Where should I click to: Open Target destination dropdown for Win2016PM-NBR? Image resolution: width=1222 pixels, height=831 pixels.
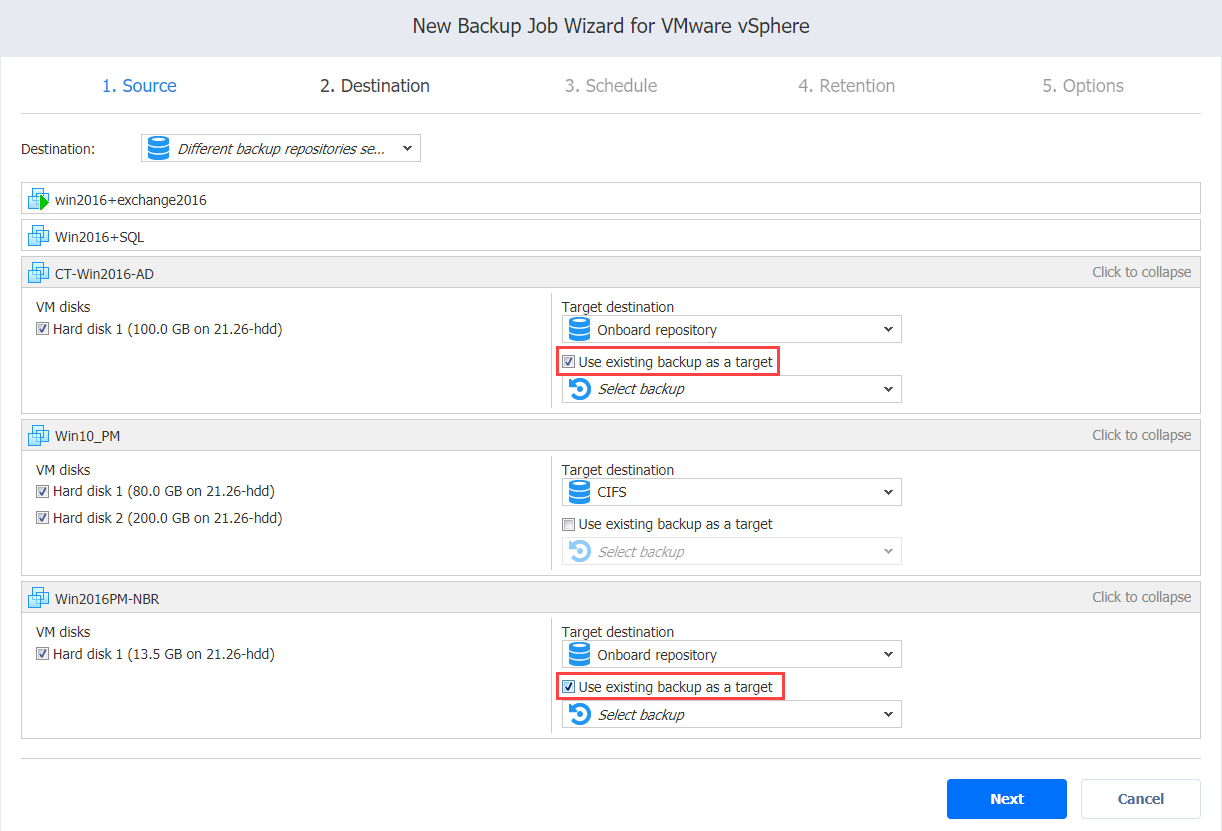(731, 655)
